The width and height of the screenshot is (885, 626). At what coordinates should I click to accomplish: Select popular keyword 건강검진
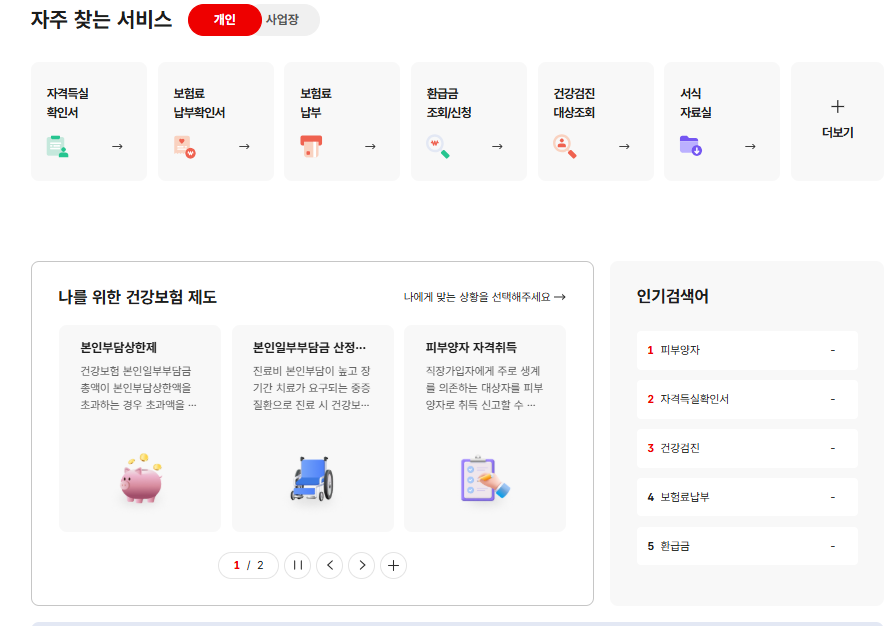click(680, 448)
